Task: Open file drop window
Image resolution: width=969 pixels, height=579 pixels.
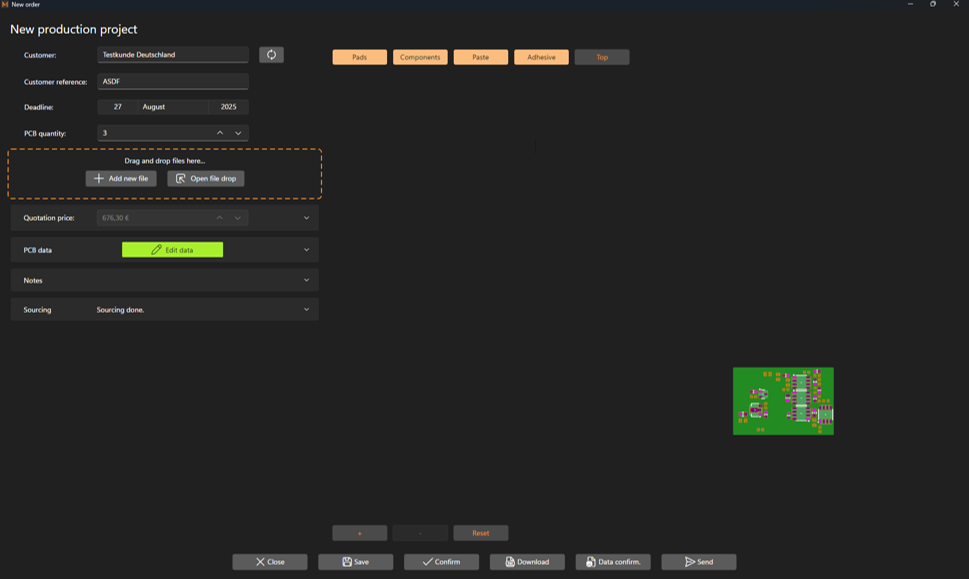Action: click(x=206, y=178)
